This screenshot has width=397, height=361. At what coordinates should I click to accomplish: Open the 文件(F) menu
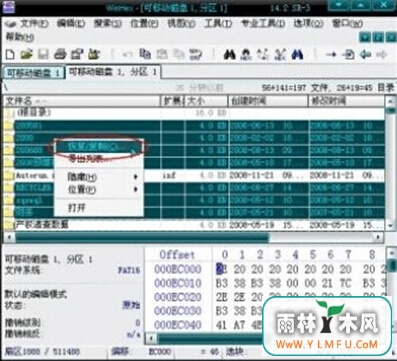tap(34, 24)
